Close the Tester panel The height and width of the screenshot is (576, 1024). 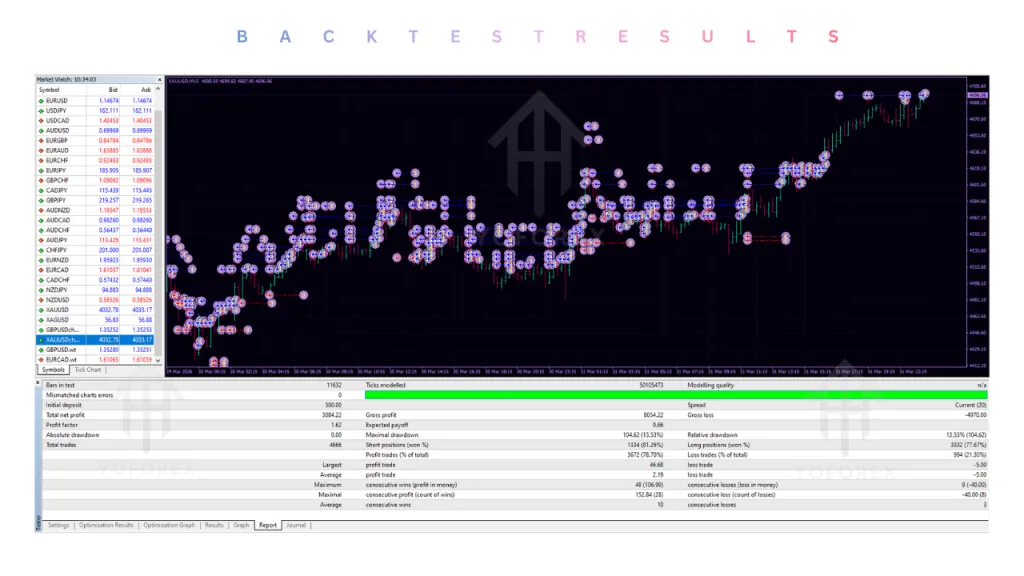[x=38, y=383]
